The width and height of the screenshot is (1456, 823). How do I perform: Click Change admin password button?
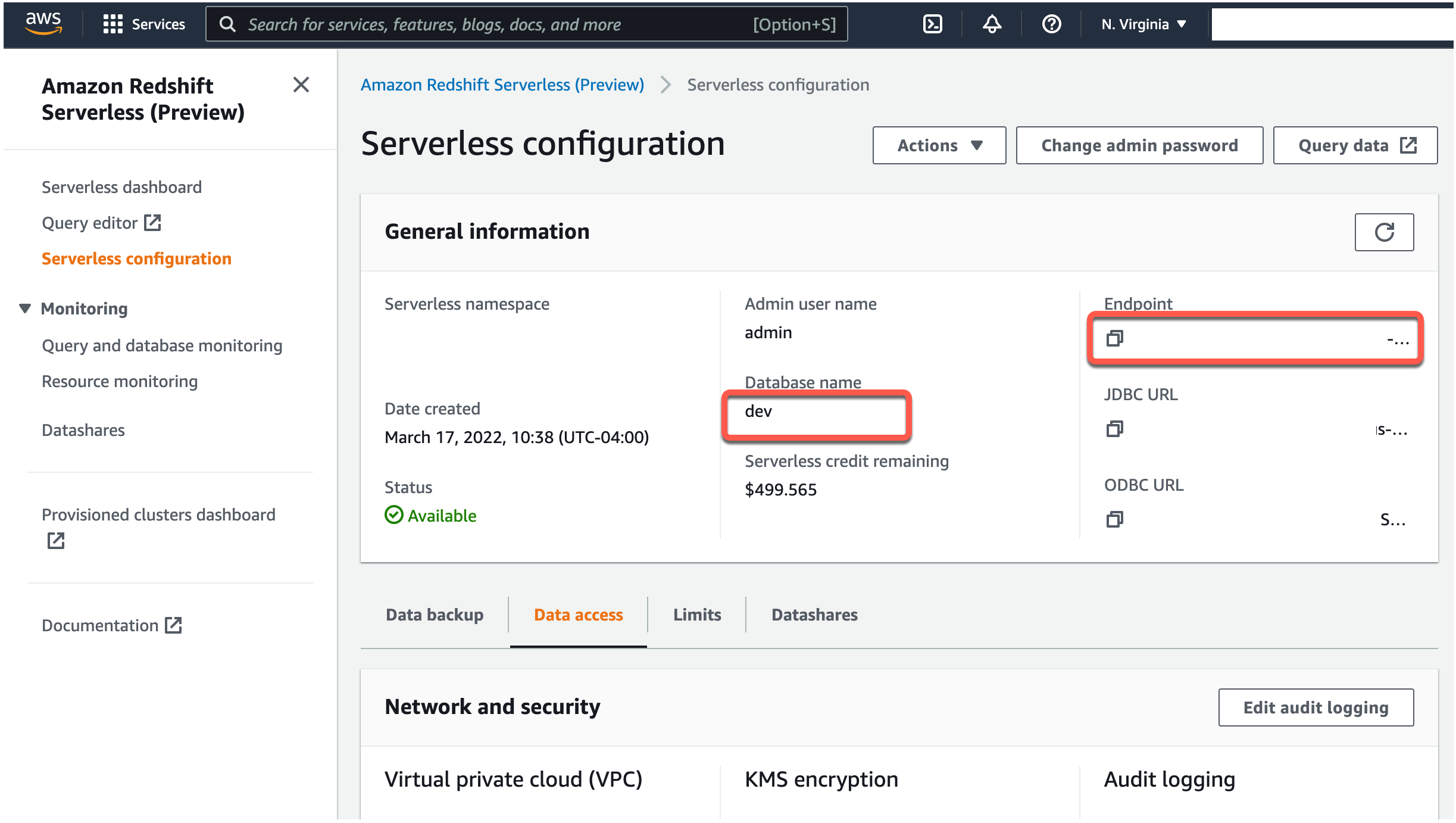click(x=1139, y=145)
